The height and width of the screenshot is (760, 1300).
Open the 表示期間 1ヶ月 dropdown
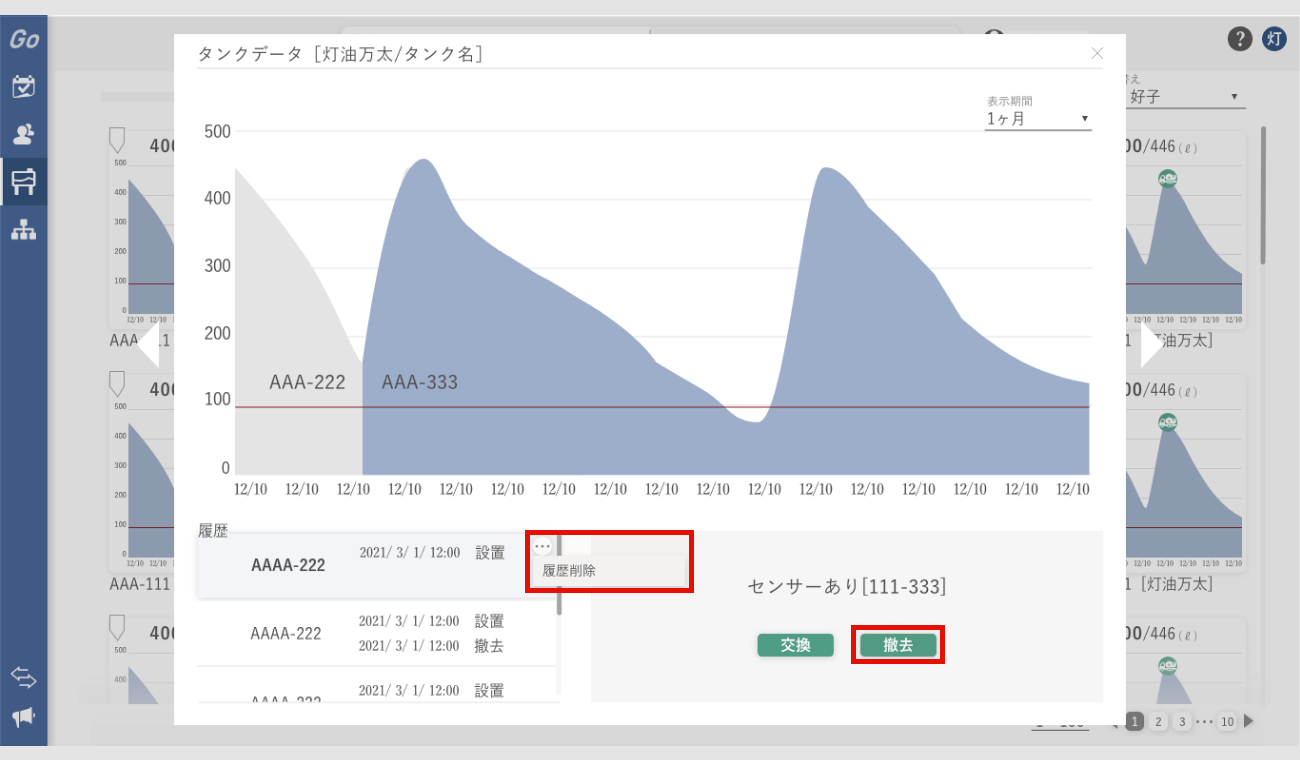pyautogui.click(x=1038, y=119)
